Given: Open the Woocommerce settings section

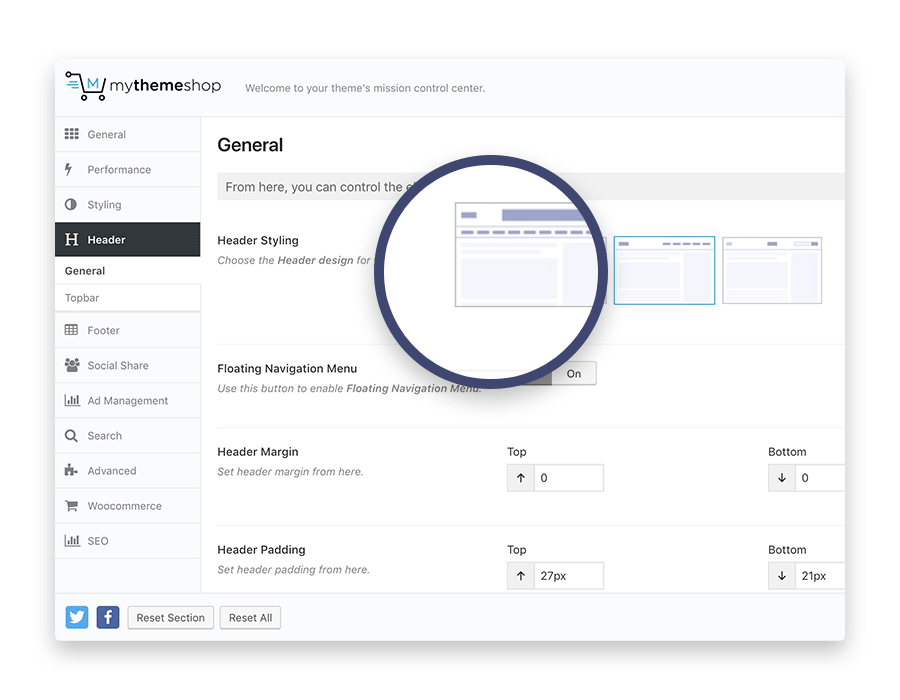Looking at the screenshot, I should tap(127, 505).
